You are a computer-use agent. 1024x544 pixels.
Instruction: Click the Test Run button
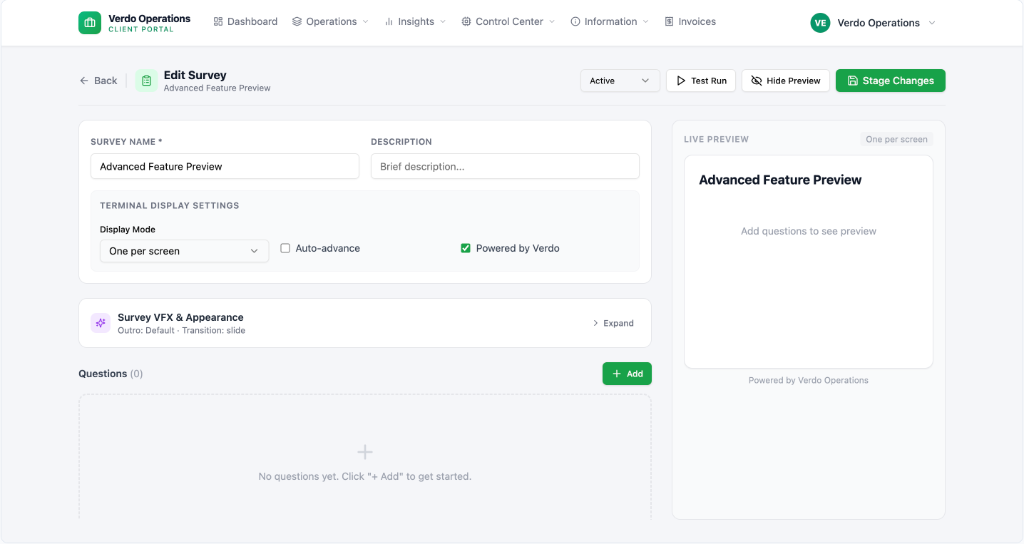tap(701, 80)
